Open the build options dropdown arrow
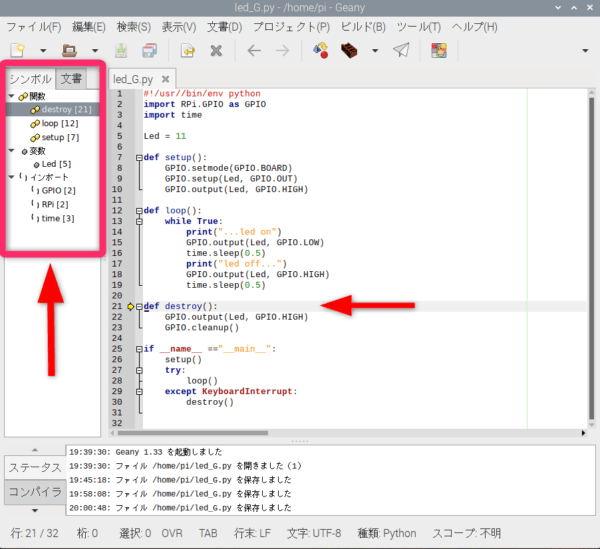Screen dimensions: 600x549 [375, 50]
